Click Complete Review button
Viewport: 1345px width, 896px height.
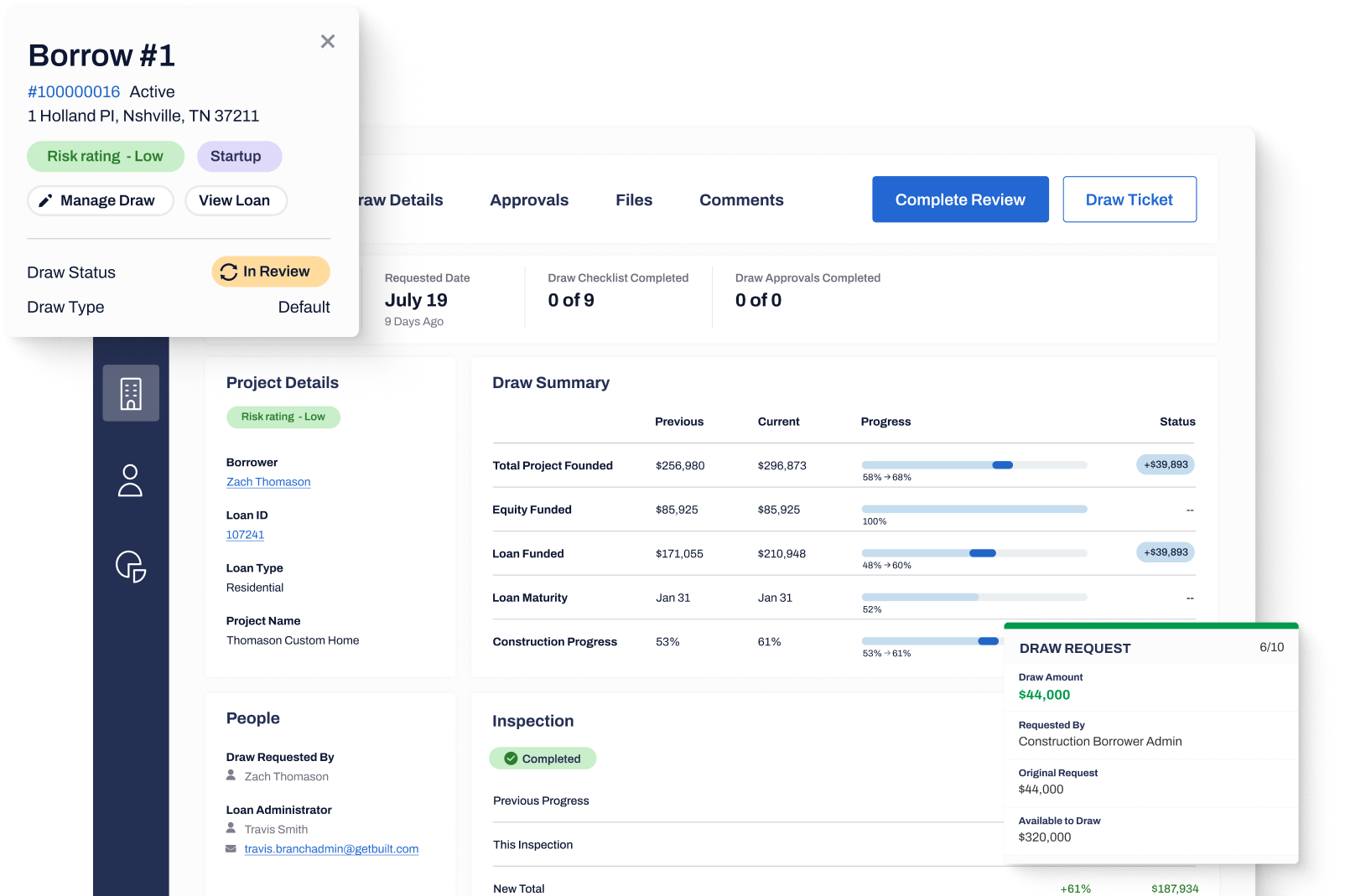click(x=960, y=199)
